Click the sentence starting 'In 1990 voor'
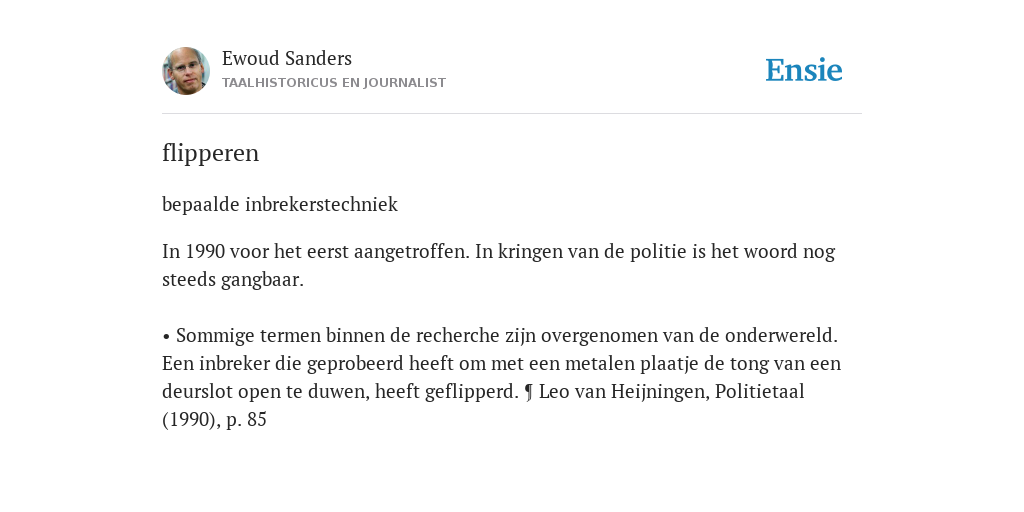 click(x=315, y=251)
